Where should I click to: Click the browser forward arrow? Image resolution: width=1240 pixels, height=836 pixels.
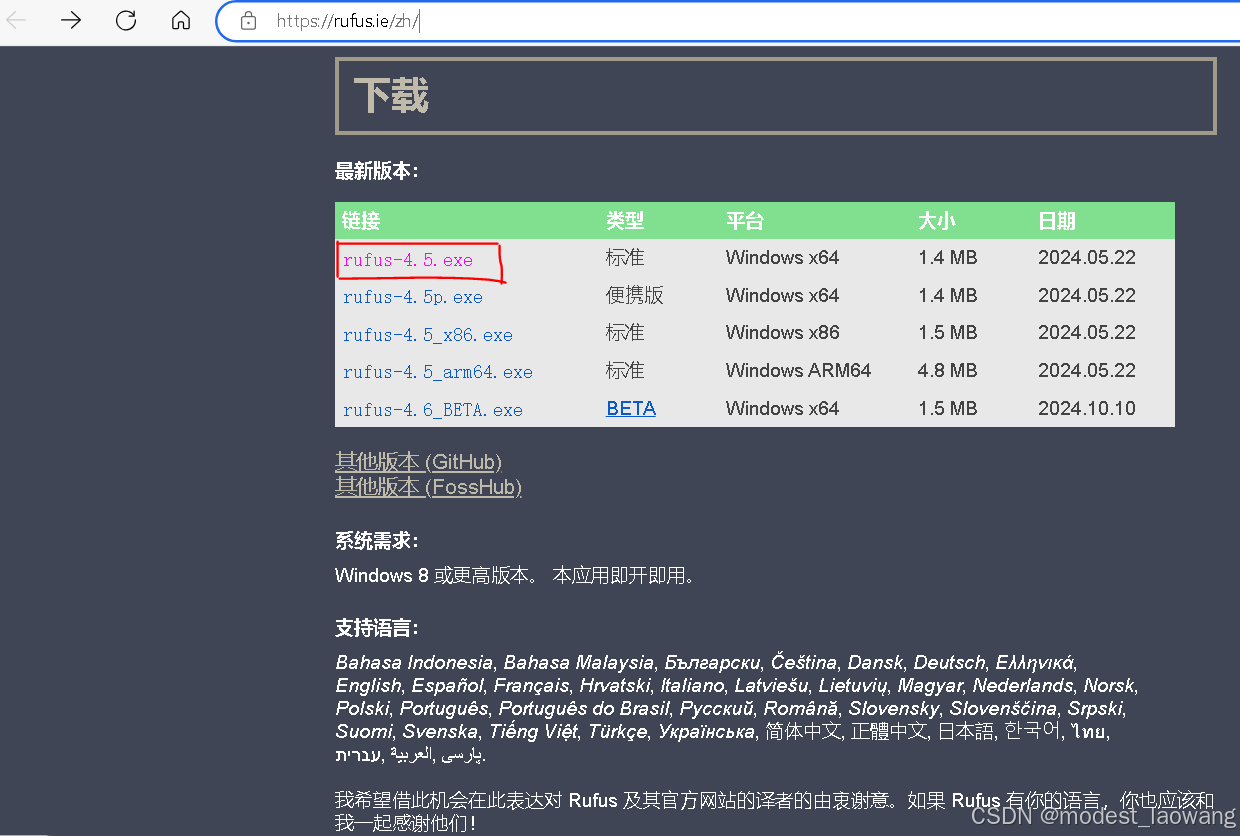pos(71,20)
